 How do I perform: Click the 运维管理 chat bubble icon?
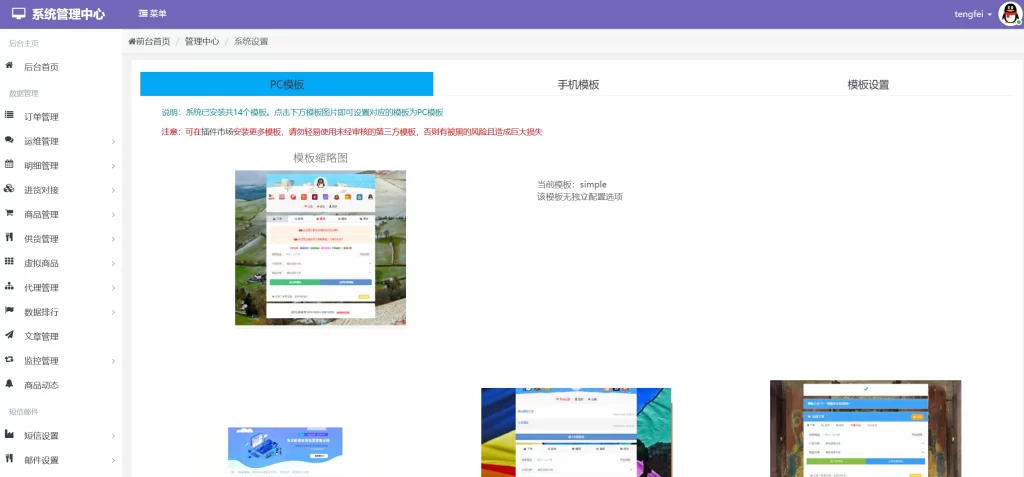click(9, 141)
